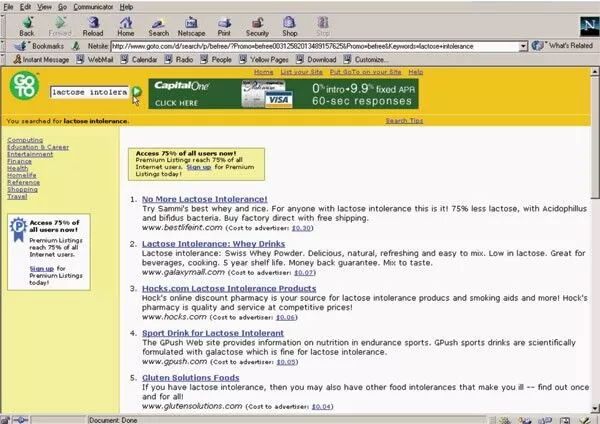This screenshot has width=600, height=424.
Task: Click the What's Related button
Action: (x=563, y=45)
